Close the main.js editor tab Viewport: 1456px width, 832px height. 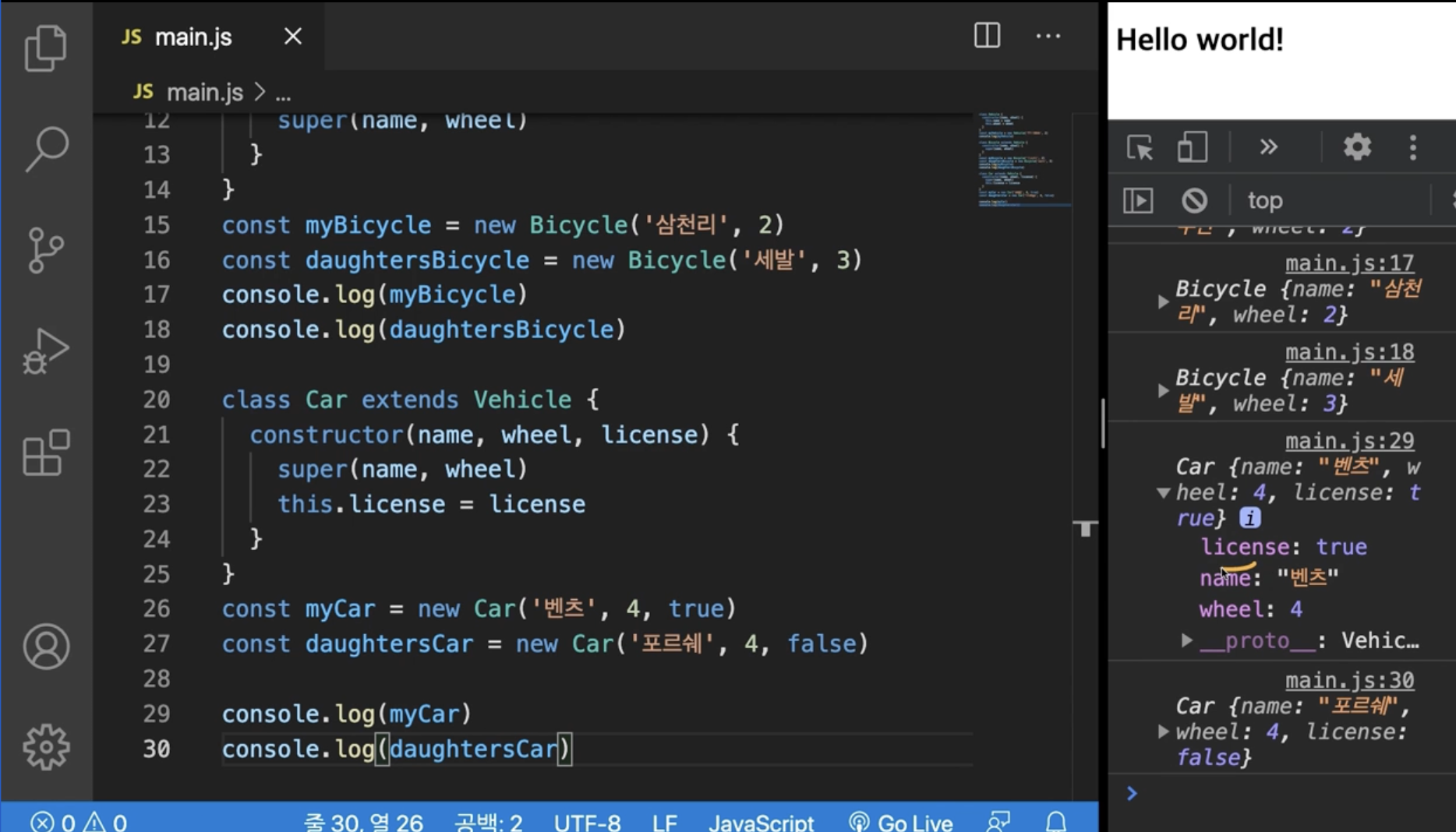click(292, 37)
